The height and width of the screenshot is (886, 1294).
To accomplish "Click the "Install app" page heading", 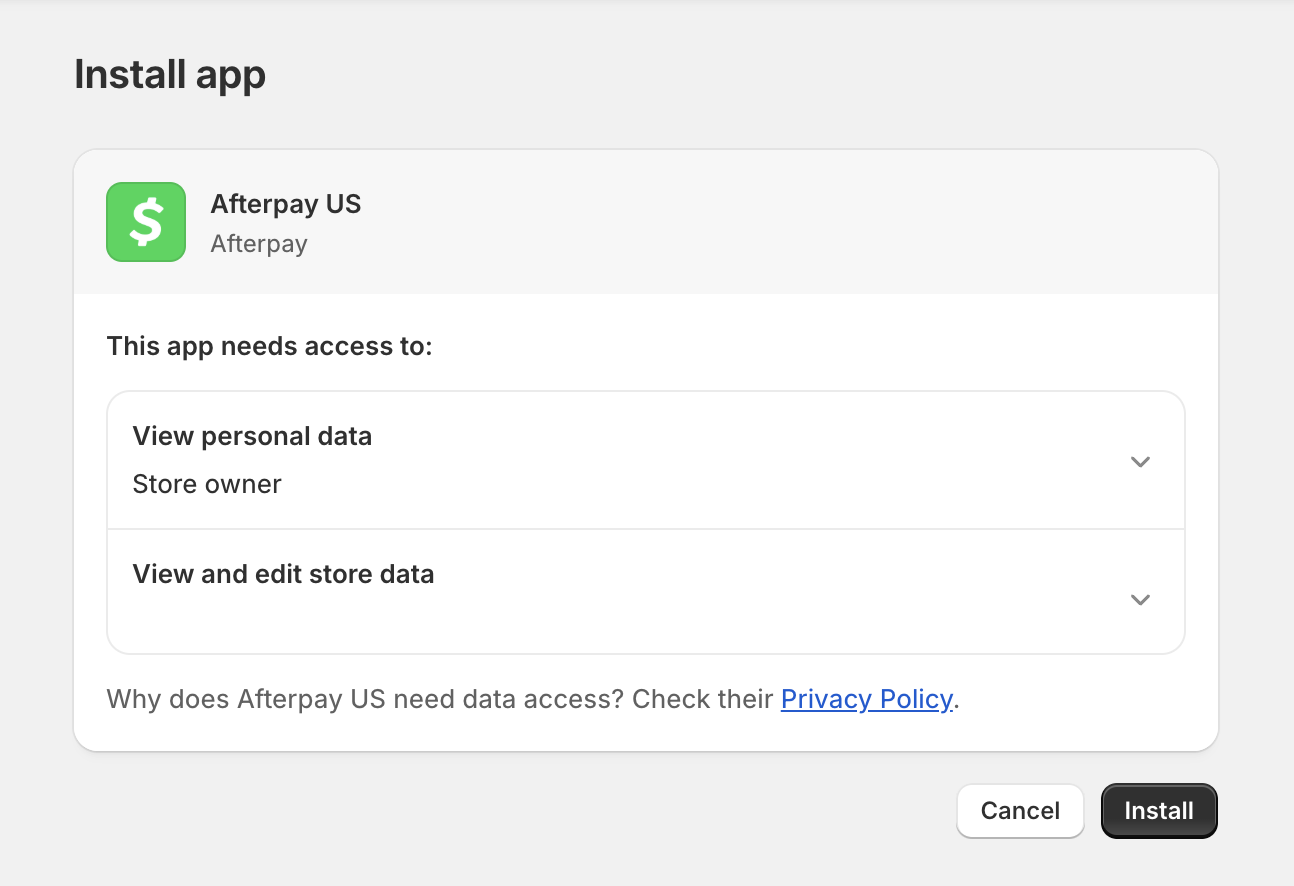I will (x=170, y=75).
